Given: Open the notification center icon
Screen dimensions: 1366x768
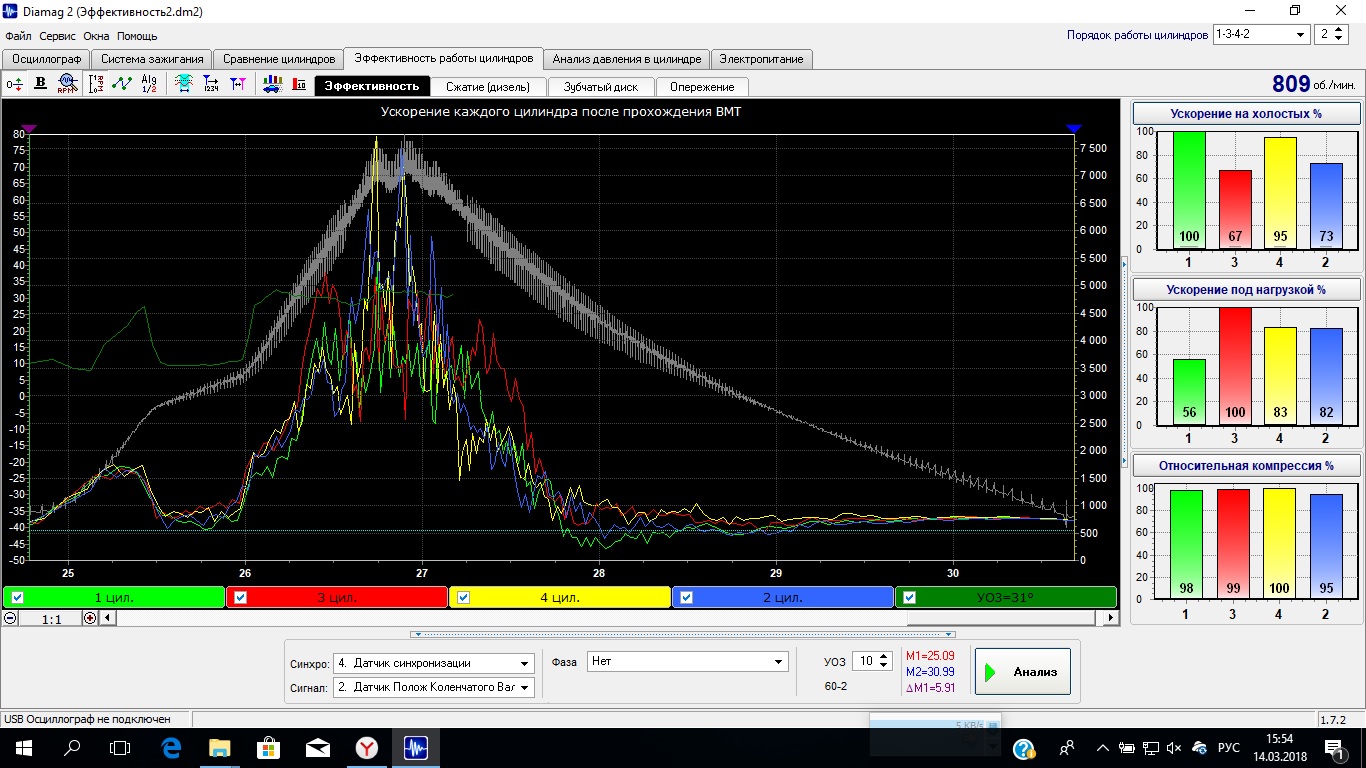Looking at the screenshot, I should pyautogui.click(x=1335, y=747).
